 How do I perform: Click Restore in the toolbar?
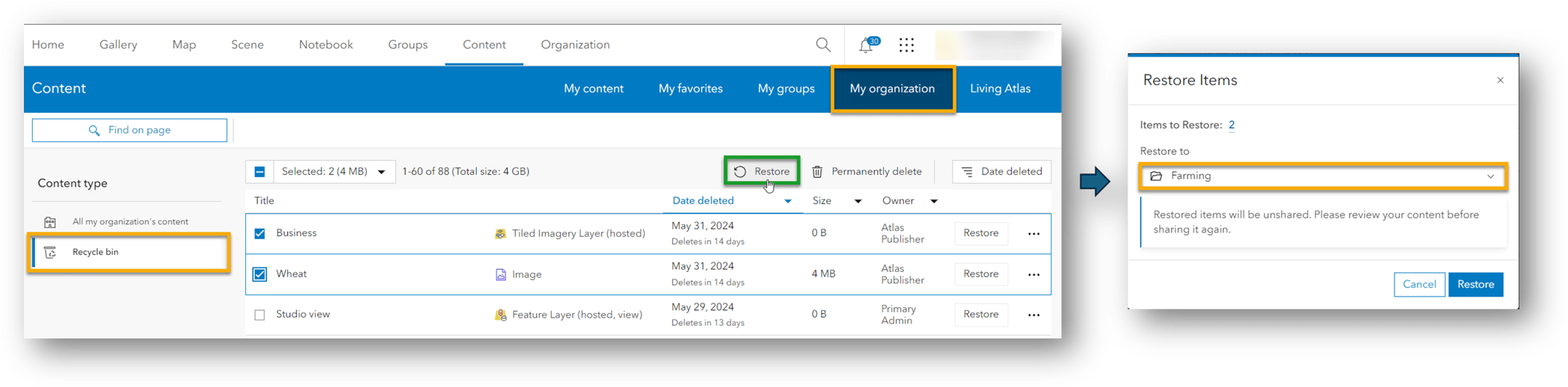[762, 172]
